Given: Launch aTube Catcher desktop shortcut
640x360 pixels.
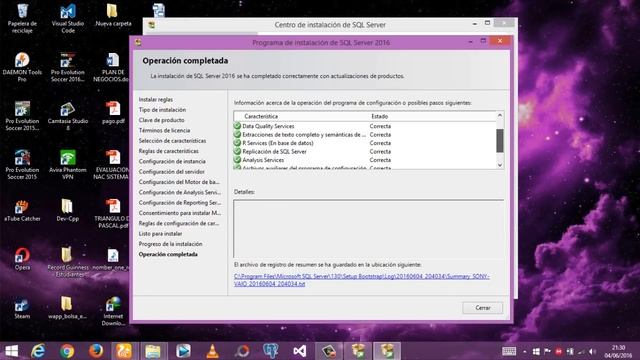Looking at the screenshot, I should (22, 211).
